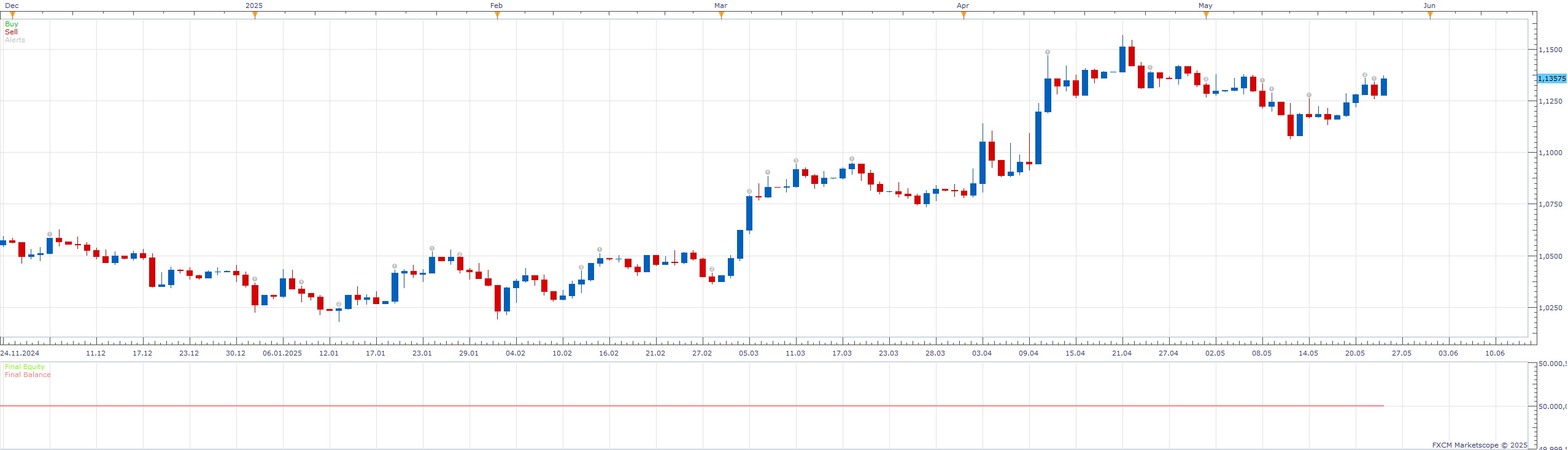The width and height of the screenshot is (1568, 450).
Task: Click the red Final Balance line
Action: coord(692,406)
